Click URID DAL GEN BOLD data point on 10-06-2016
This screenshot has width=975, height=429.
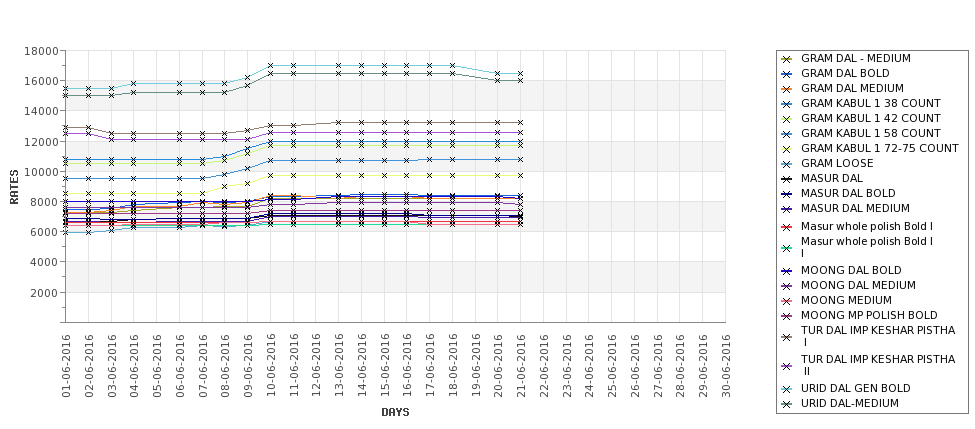(270, 65)
